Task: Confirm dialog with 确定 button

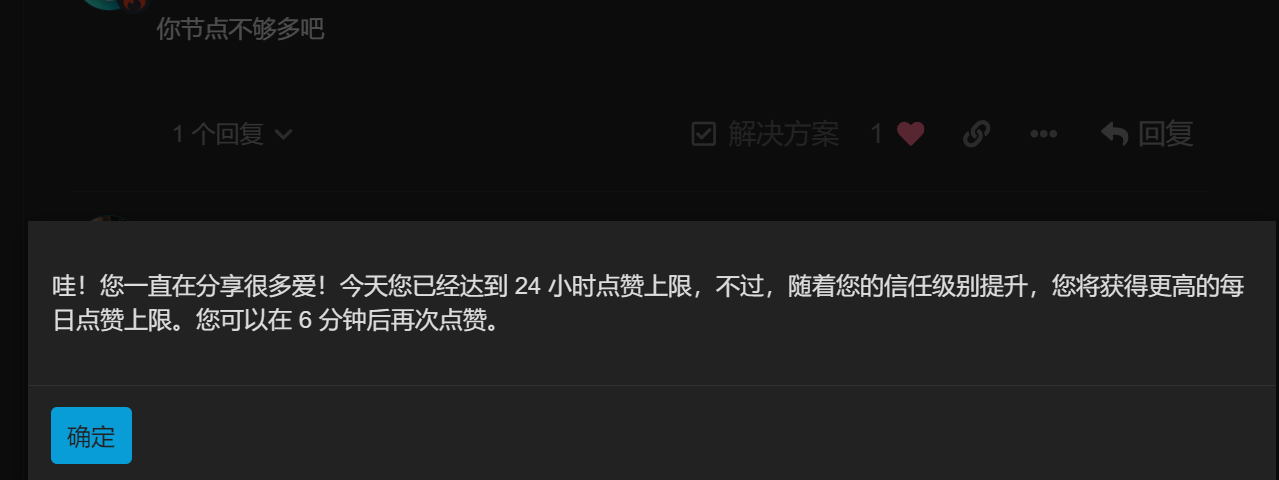Action: [x=91, y=436]
